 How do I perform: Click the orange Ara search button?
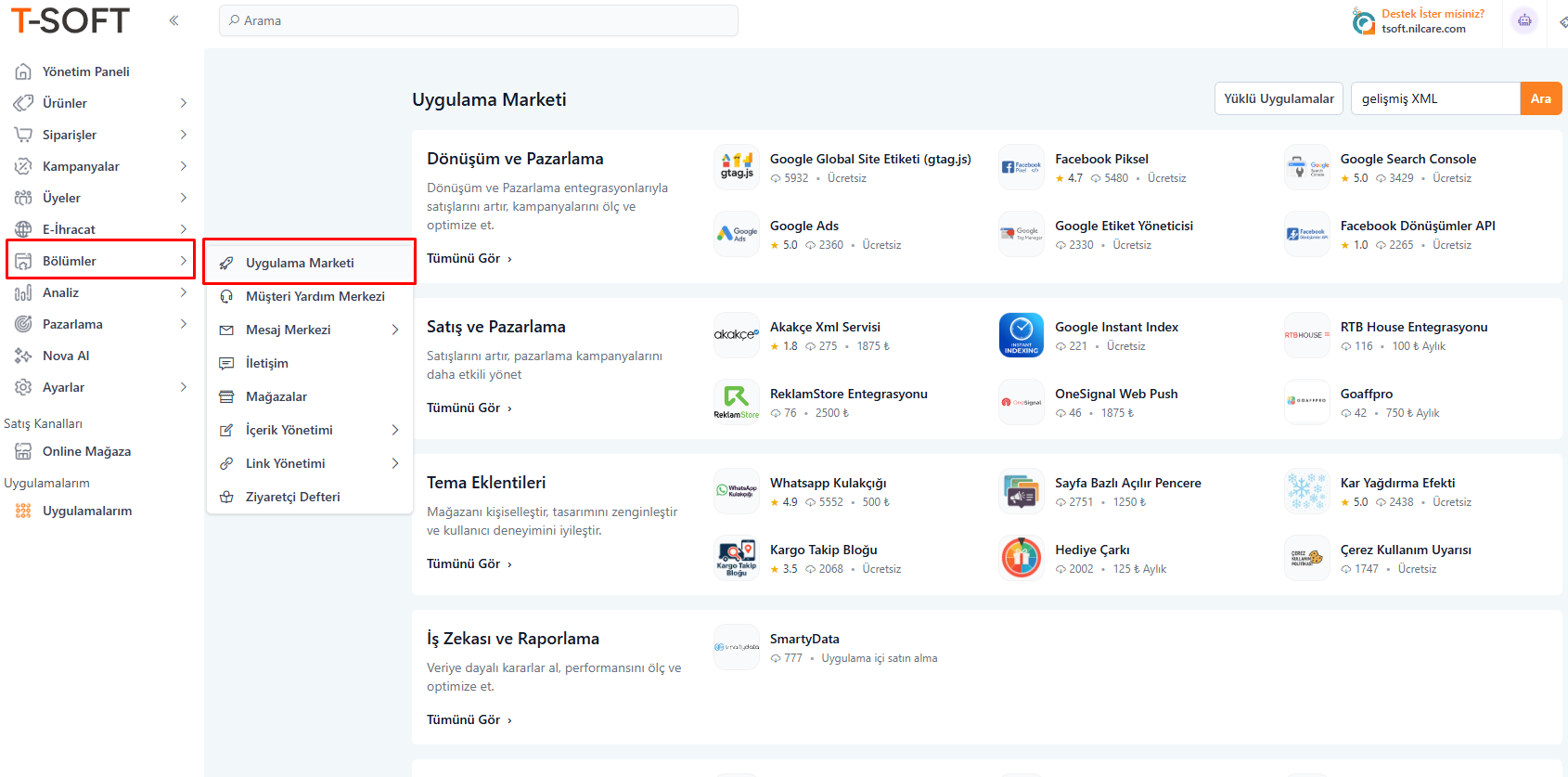tap(1541, 98)
